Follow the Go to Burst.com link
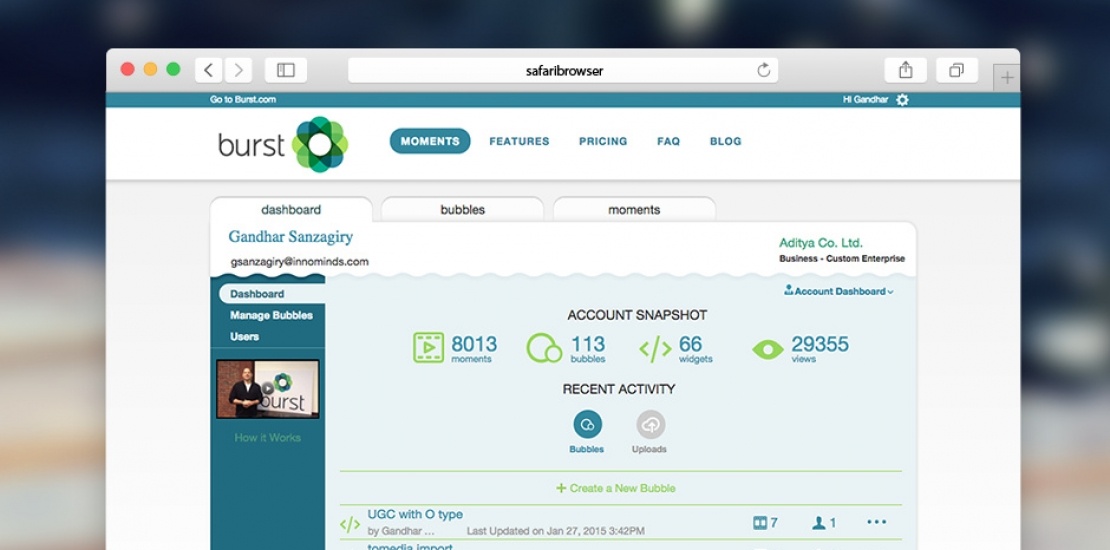 click(x=243, y=100)
